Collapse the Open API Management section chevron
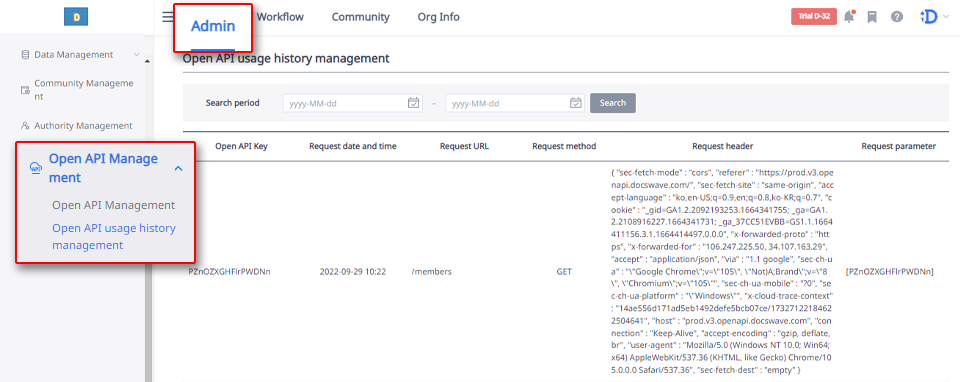Image resolution: width=960 pixels, height=382 pixels. (x=178, y=168)
